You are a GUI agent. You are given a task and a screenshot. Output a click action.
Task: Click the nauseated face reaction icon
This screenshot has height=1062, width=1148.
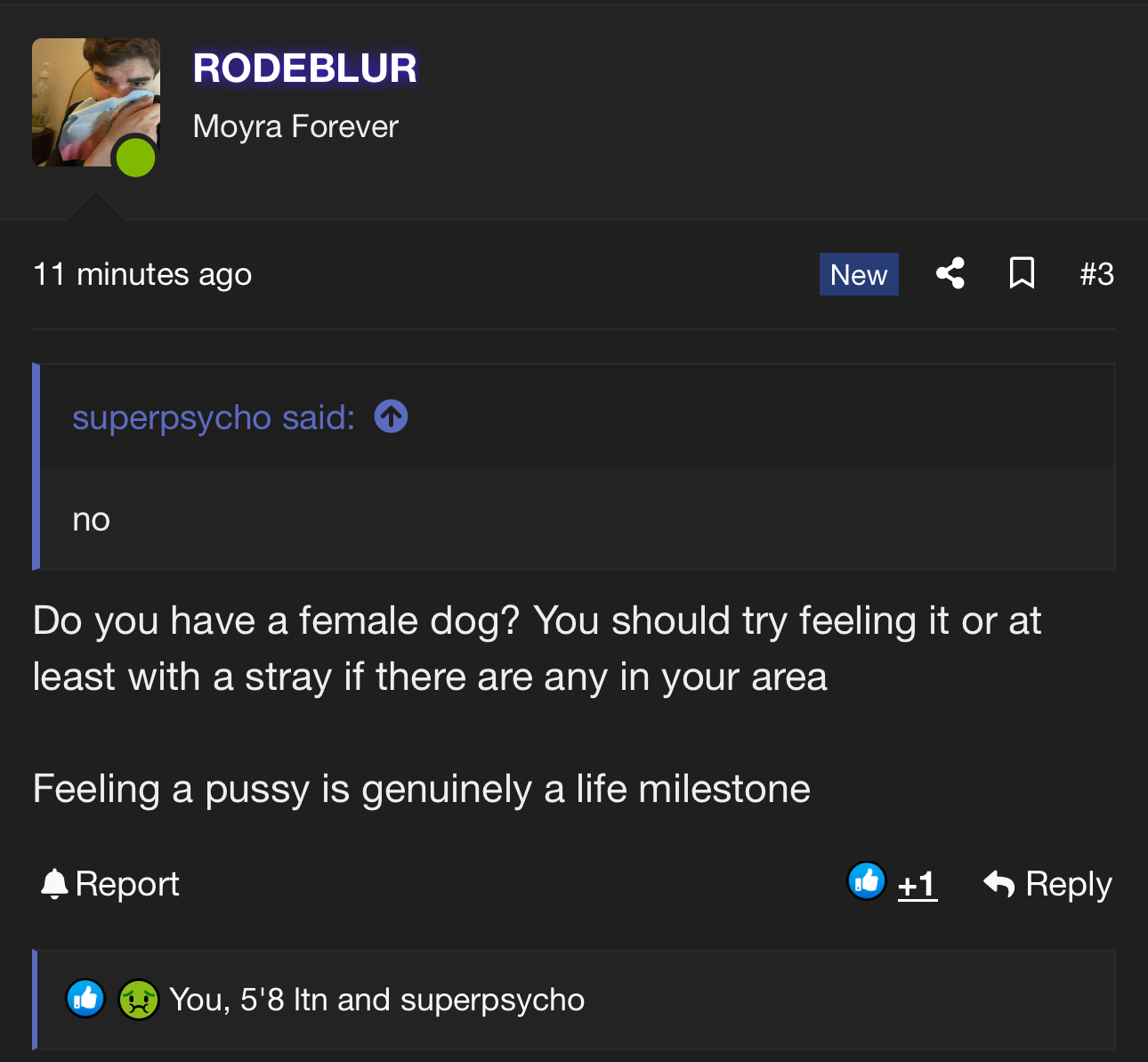138,999
